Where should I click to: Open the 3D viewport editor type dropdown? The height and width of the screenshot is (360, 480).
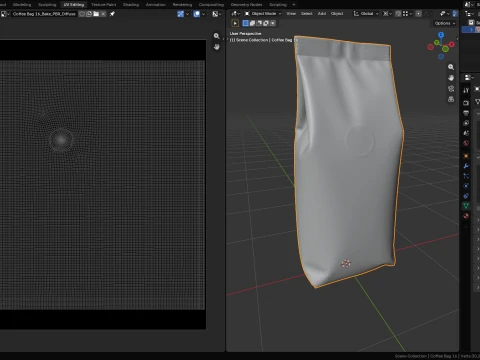click(x=236, y=14)
